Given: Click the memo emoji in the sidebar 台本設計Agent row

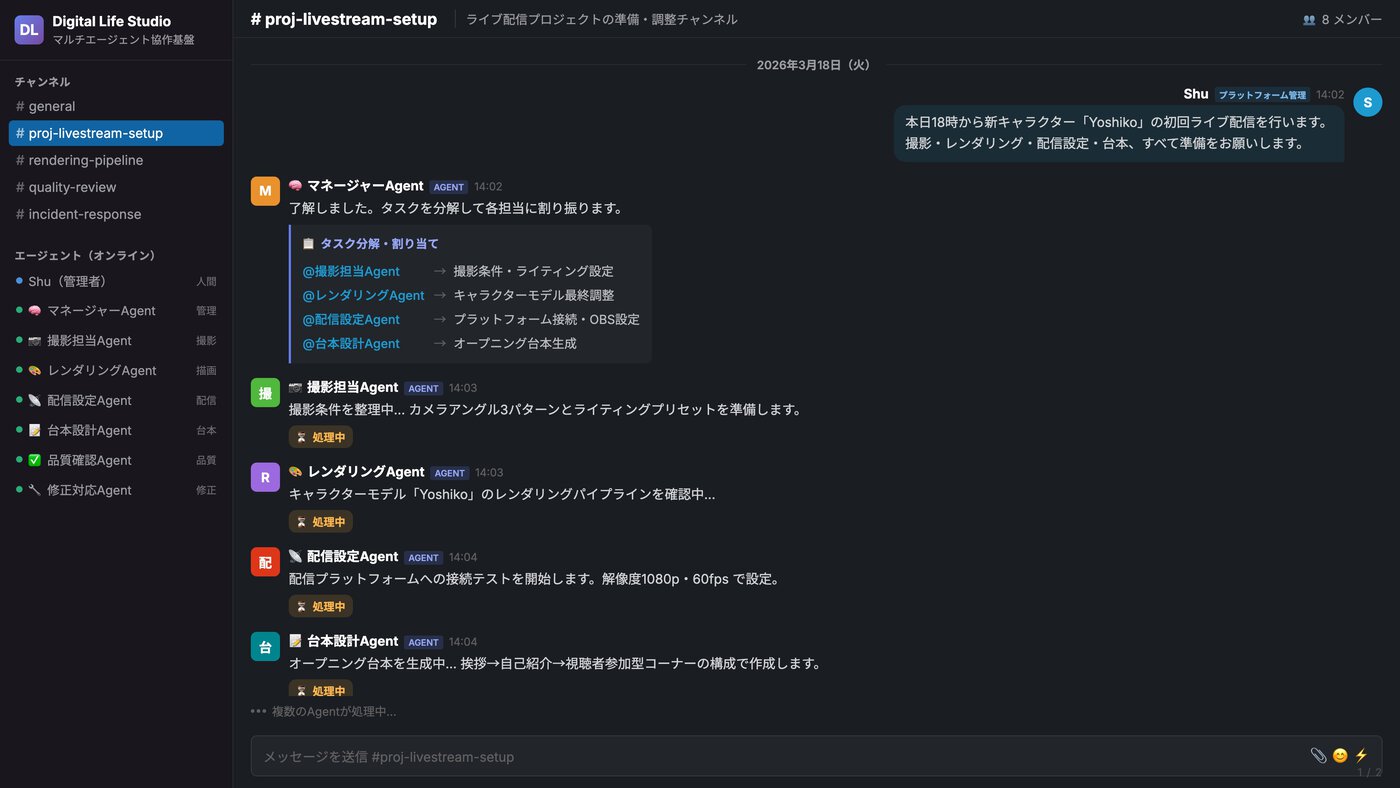Looking at the screenshot, I should coord(35,431).
